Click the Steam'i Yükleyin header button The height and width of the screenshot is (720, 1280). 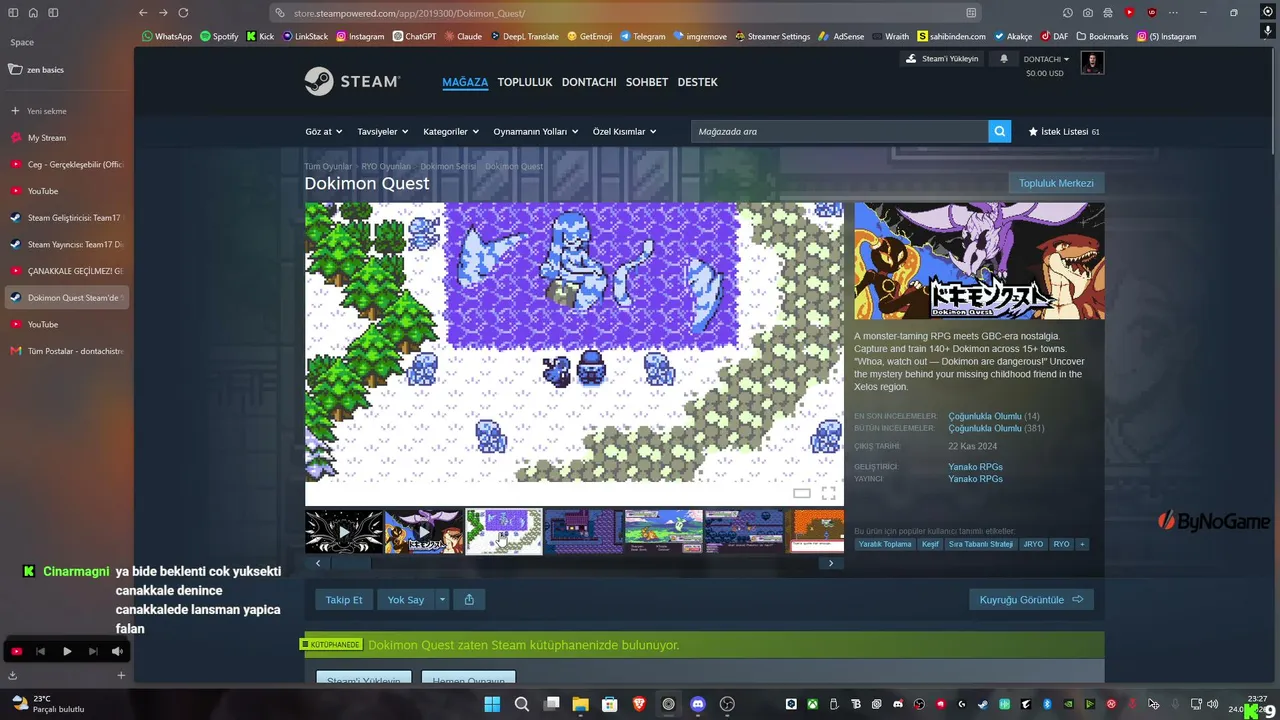tap(941, 59)
